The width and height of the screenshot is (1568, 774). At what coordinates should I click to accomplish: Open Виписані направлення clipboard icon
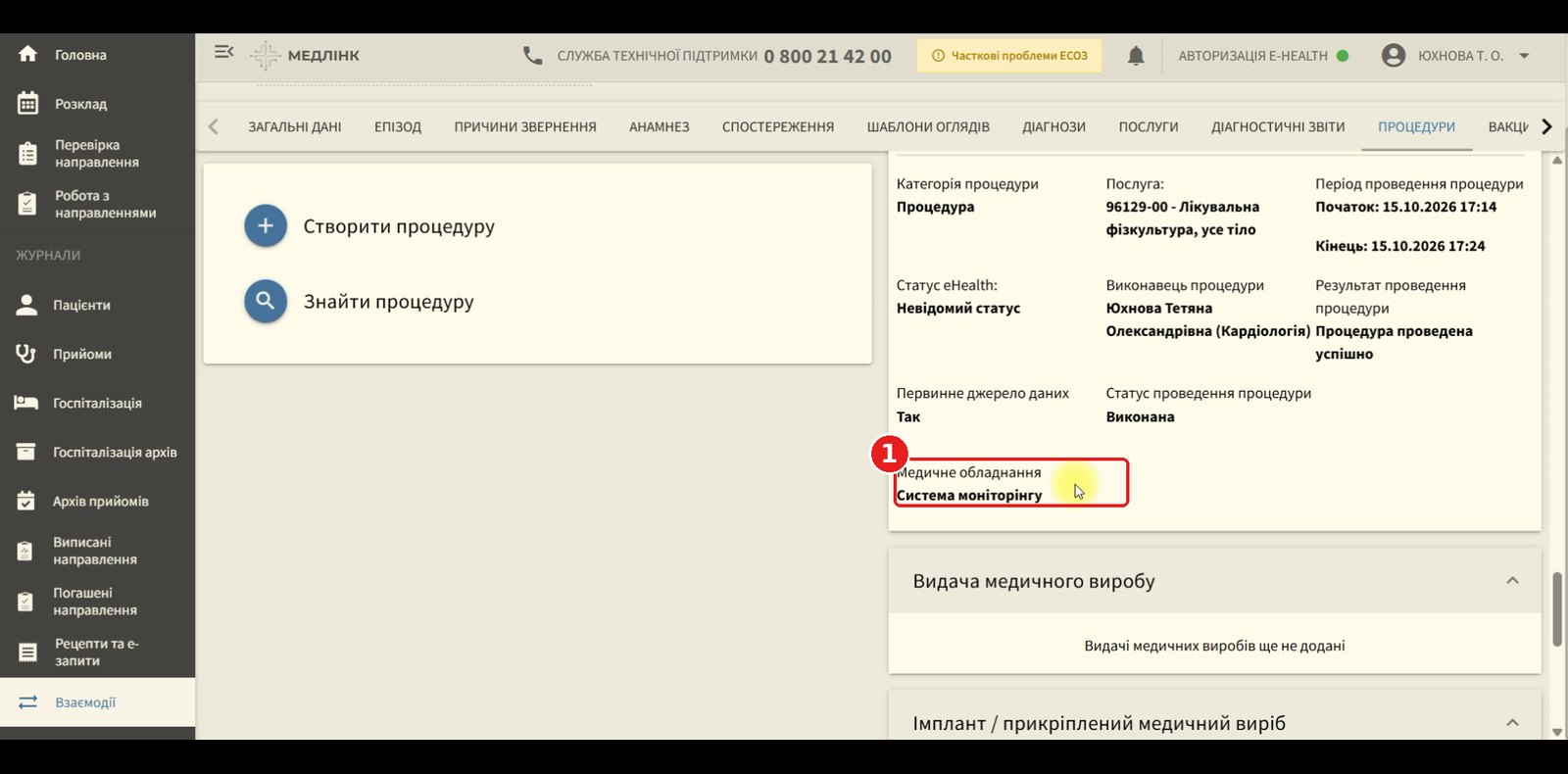coord(26,551)
